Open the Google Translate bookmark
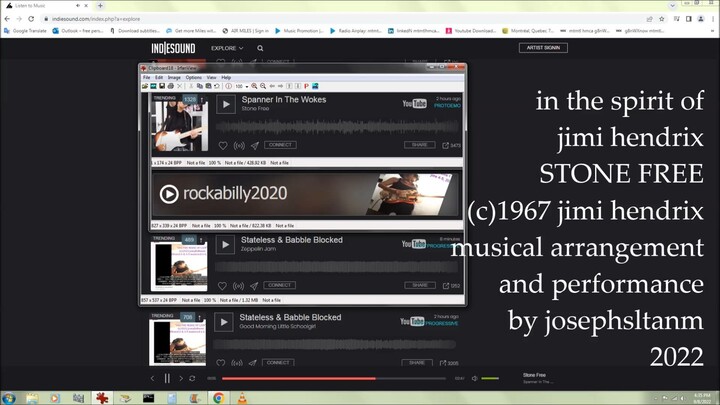 tap(25, 31)
